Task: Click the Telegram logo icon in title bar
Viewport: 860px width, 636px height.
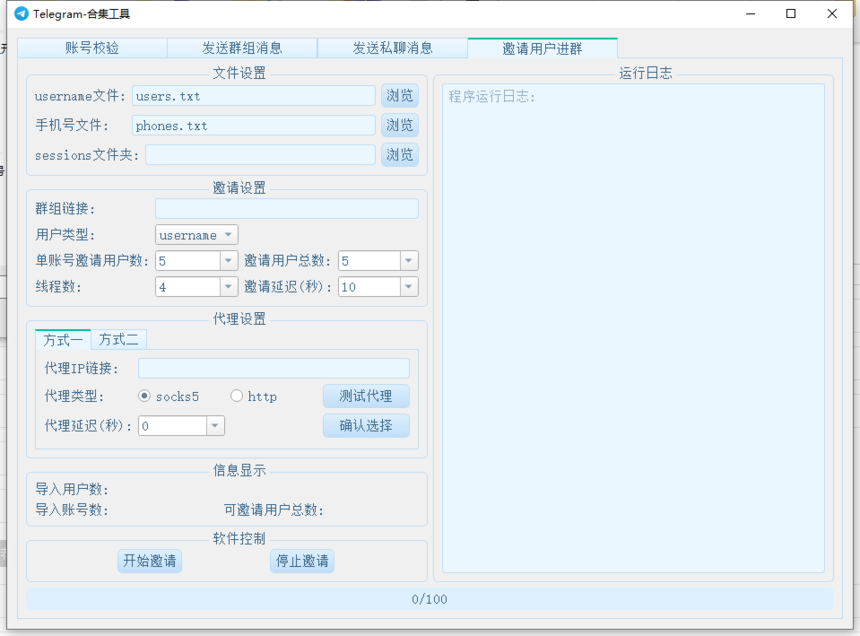Action: pos(21,14)
